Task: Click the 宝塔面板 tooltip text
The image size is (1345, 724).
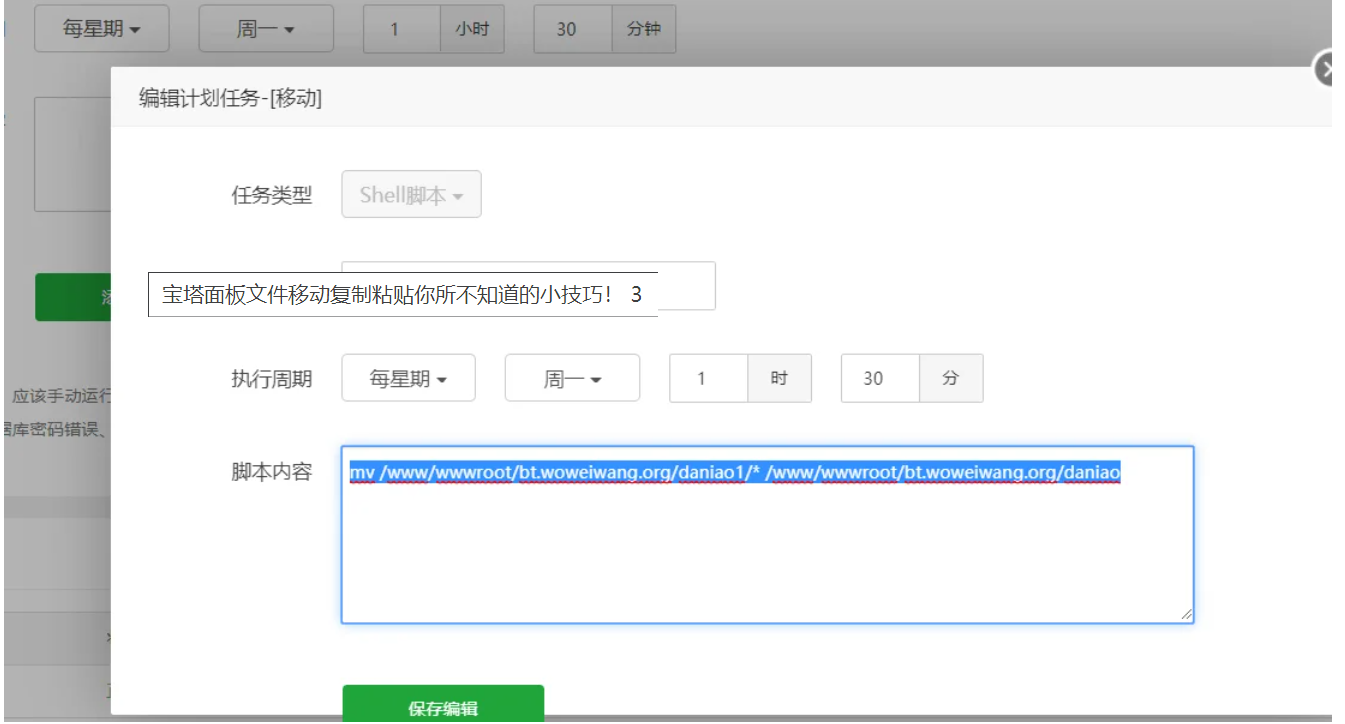Action: coord(400,296)
